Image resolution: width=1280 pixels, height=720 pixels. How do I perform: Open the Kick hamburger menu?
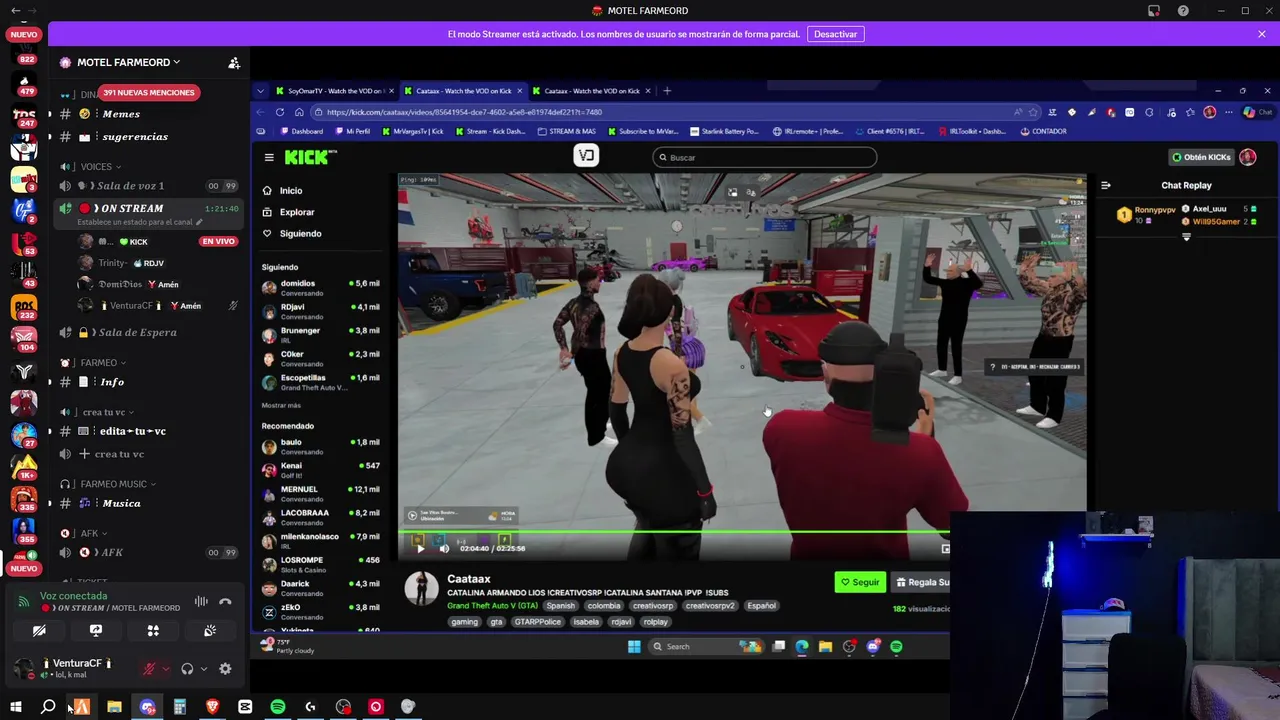point(269,157)
